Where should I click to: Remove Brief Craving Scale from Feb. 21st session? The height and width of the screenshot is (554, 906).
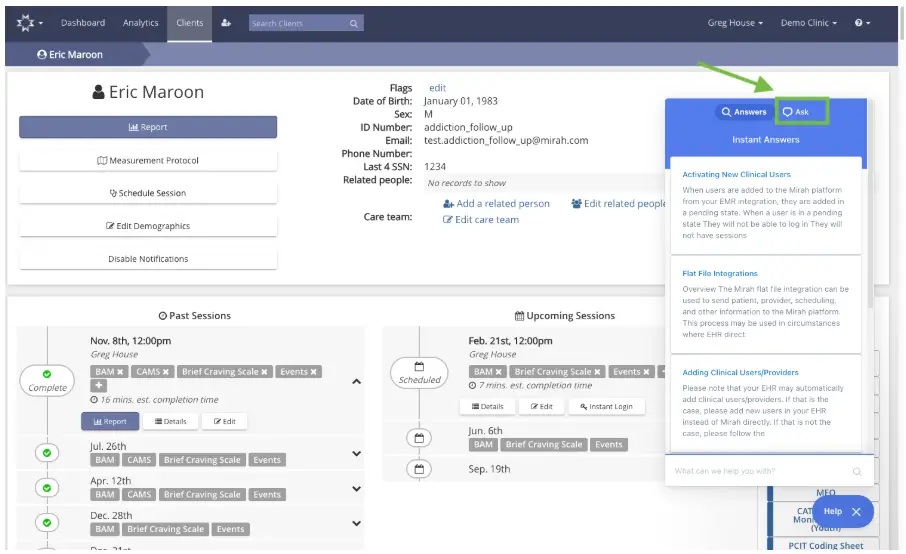click(x=597, y=372)
